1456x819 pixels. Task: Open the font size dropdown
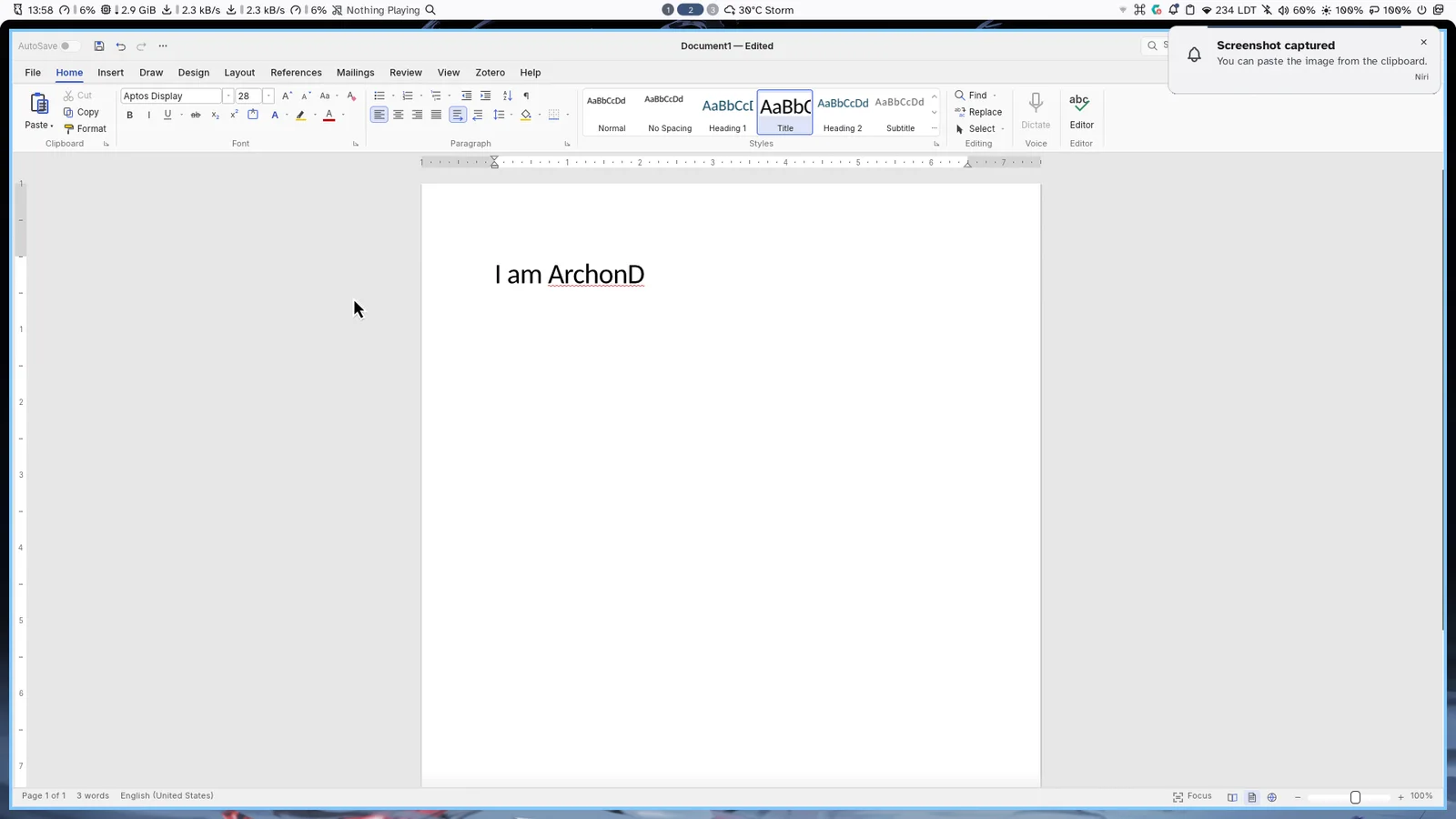268,96
